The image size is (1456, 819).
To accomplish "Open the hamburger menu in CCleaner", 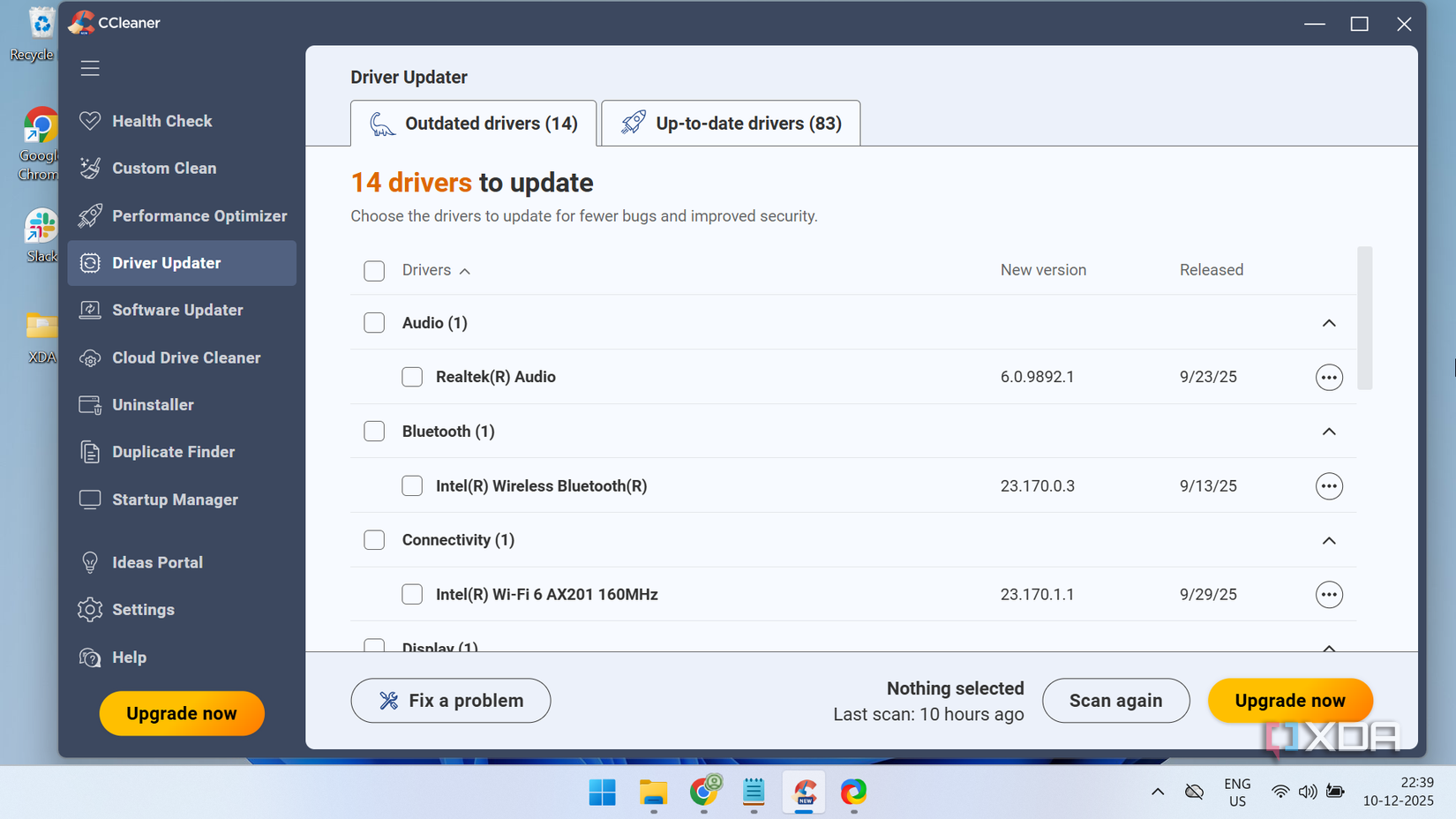I will (x=89, y=67).
